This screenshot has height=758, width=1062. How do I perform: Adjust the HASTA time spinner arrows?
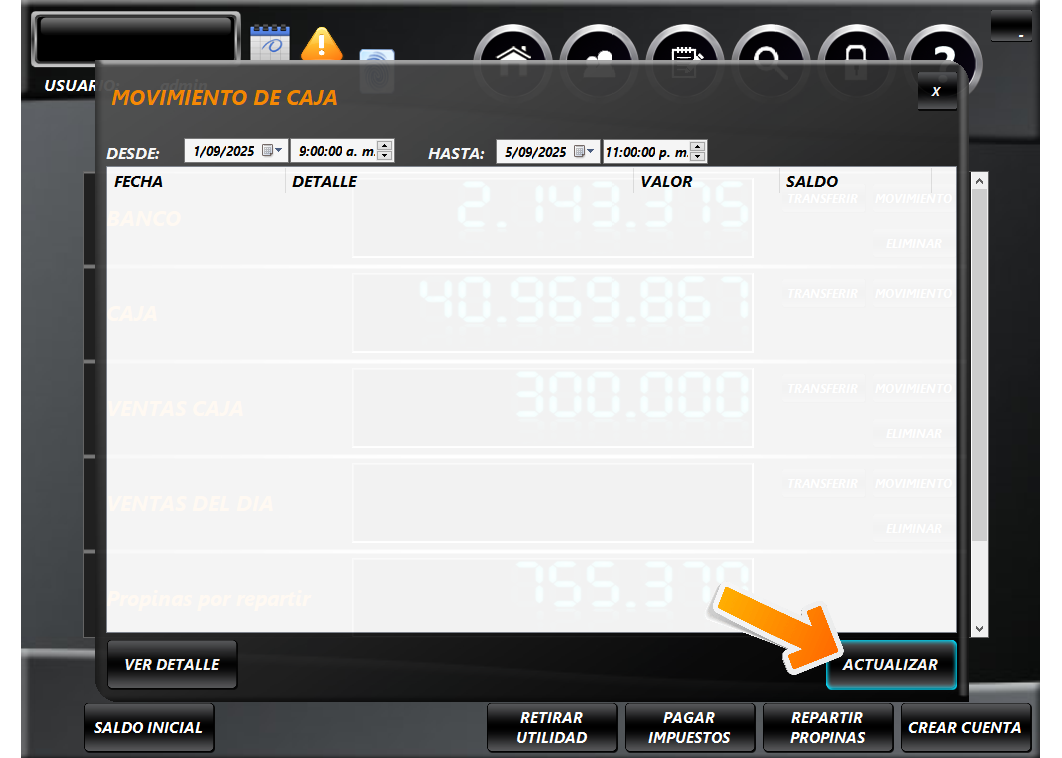[698, 152]
